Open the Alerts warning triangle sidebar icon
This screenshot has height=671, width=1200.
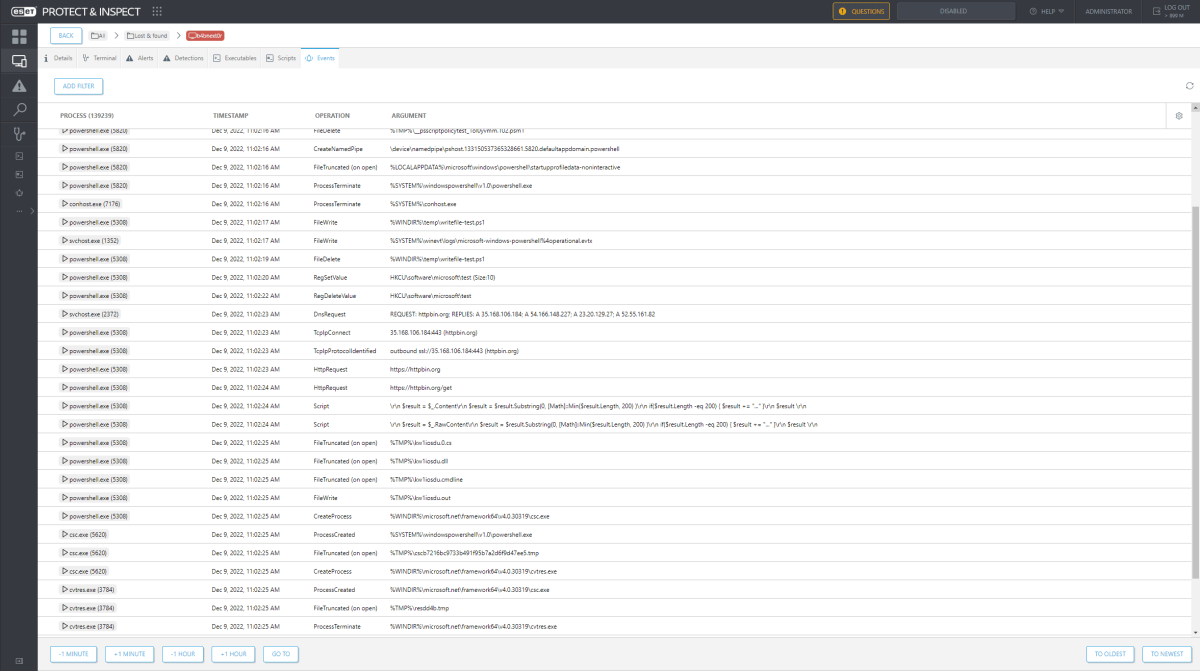pyautogui.click(x=18, y=88)
